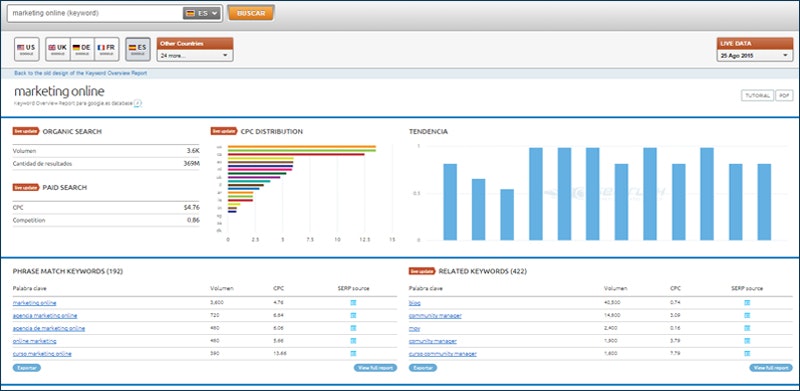The height and width of the screenshot is (391, 800).
Task: Open the community manager keyword link
Action: (435, 315)
